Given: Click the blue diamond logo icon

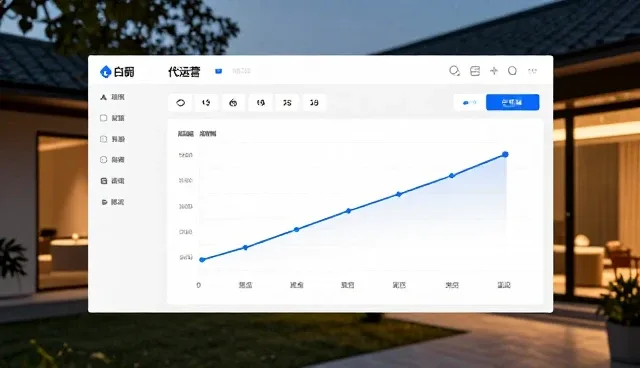Looking at the screenshot, I should 105,72.
